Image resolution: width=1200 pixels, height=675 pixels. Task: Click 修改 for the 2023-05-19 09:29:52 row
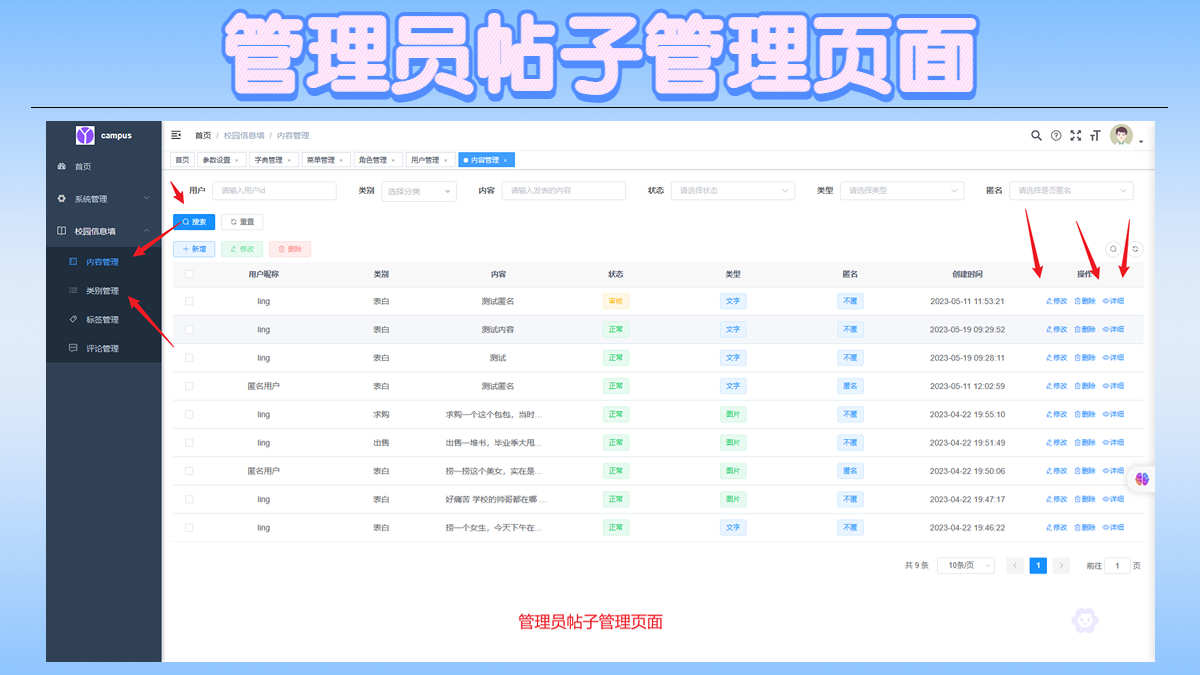tap(1056, 329)
